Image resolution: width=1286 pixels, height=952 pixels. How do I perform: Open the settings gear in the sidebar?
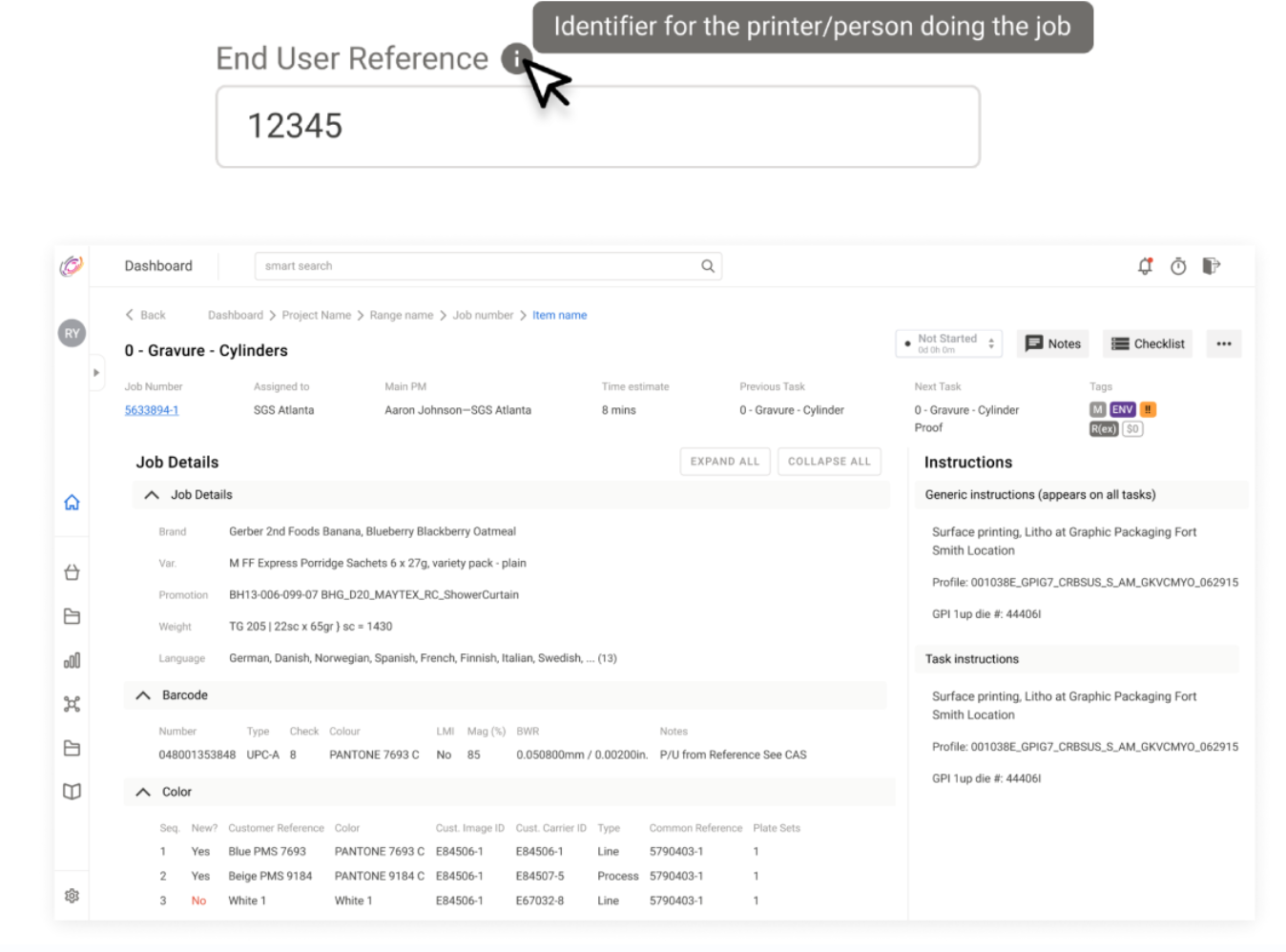[72, 895]
